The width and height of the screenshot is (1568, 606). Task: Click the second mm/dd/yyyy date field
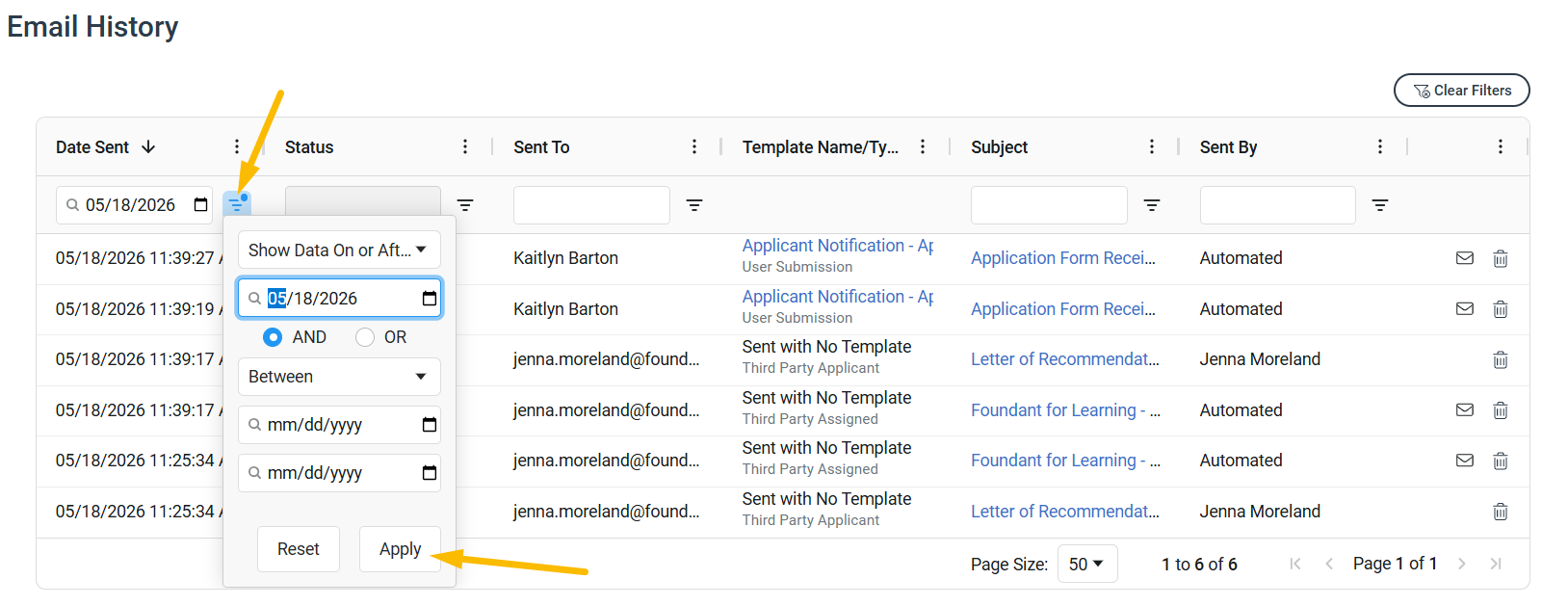pos(339,473)
